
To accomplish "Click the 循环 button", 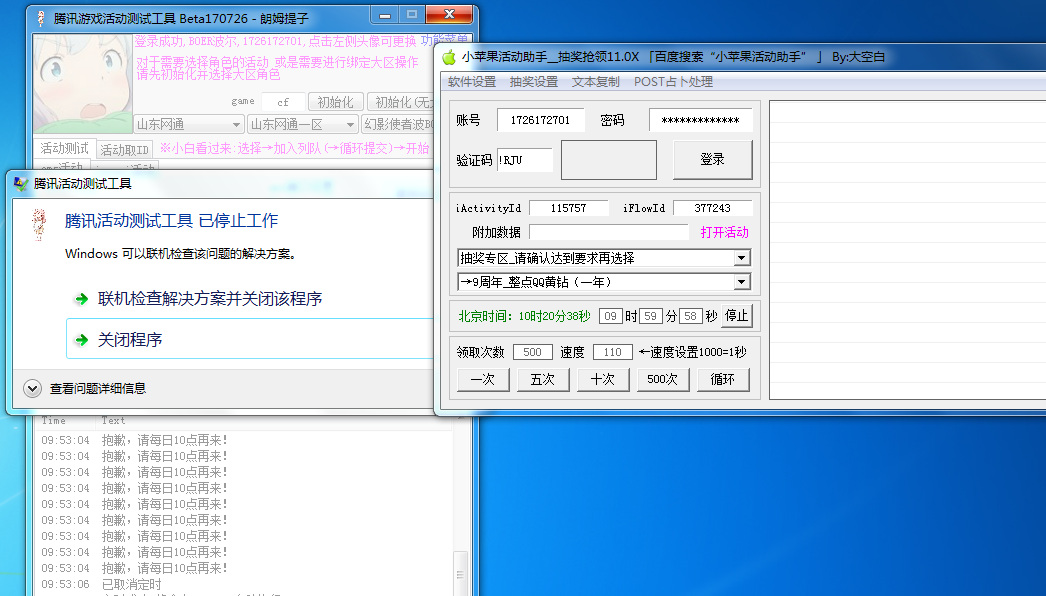I will [x=723, y=379].
